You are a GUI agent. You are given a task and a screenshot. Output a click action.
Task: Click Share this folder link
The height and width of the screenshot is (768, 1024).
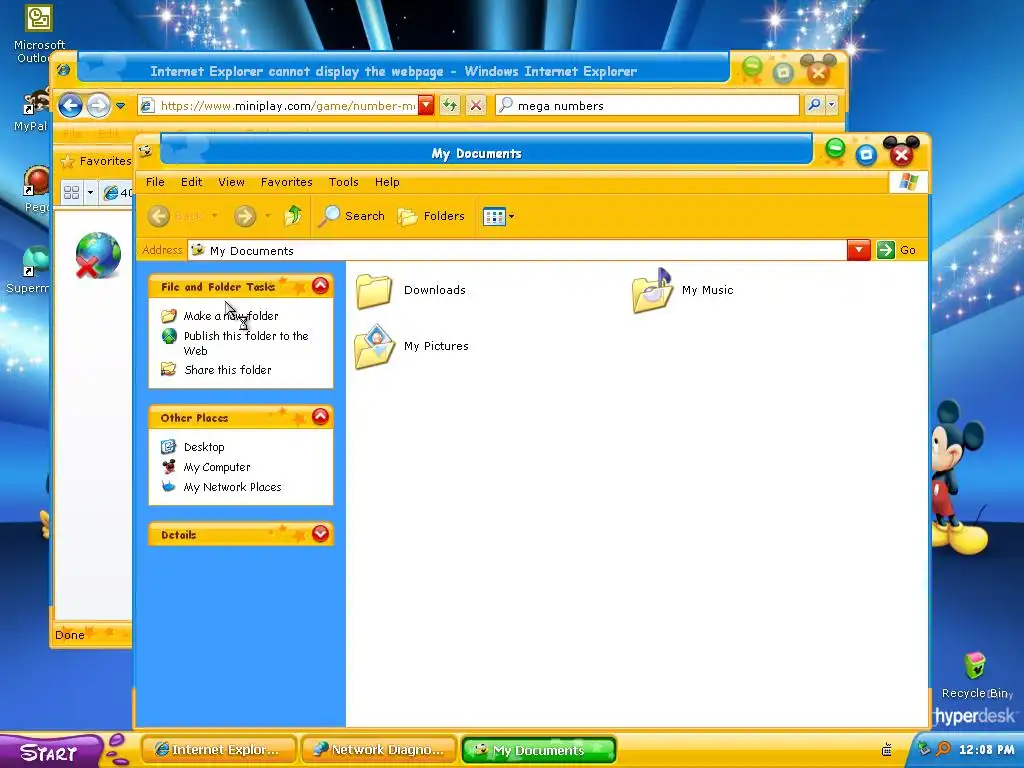click(x=227, y=370)
